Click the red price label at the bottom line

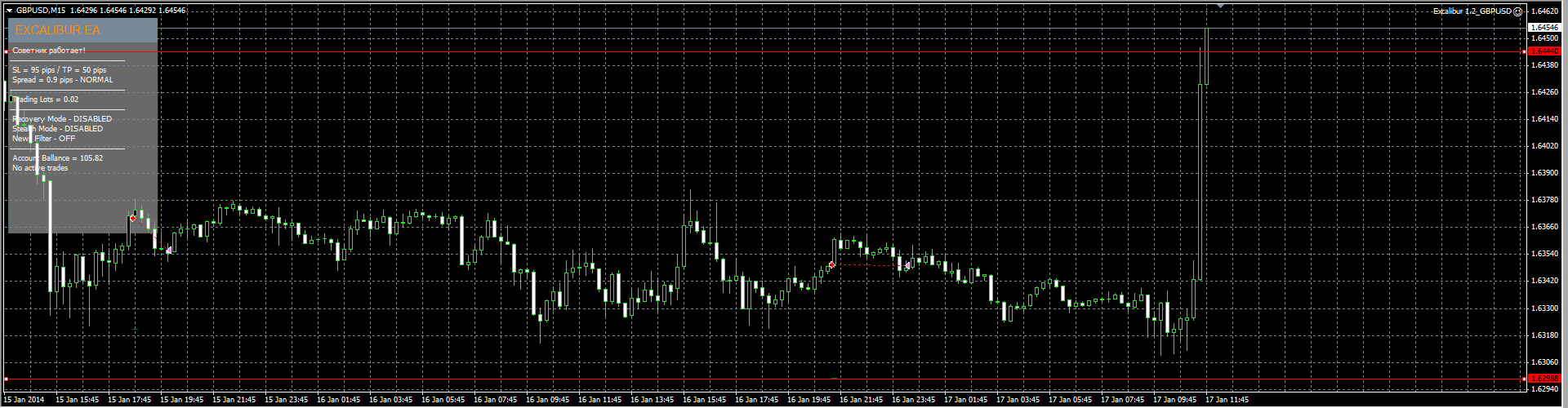(x=1544, y=379)
